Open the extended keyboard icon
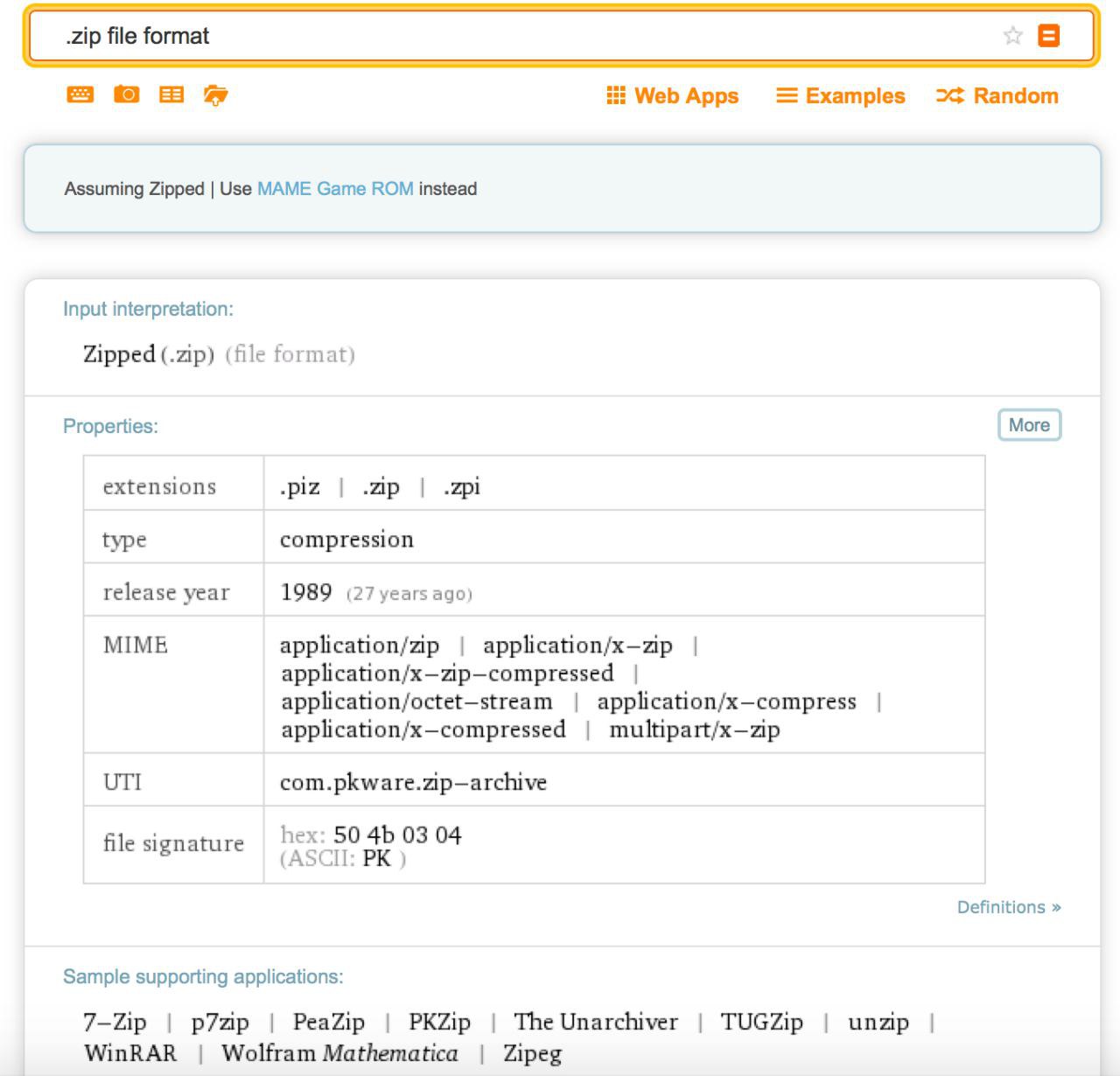The height and width of the screenshot is (1076, 1120). click(x=80, y=94)
